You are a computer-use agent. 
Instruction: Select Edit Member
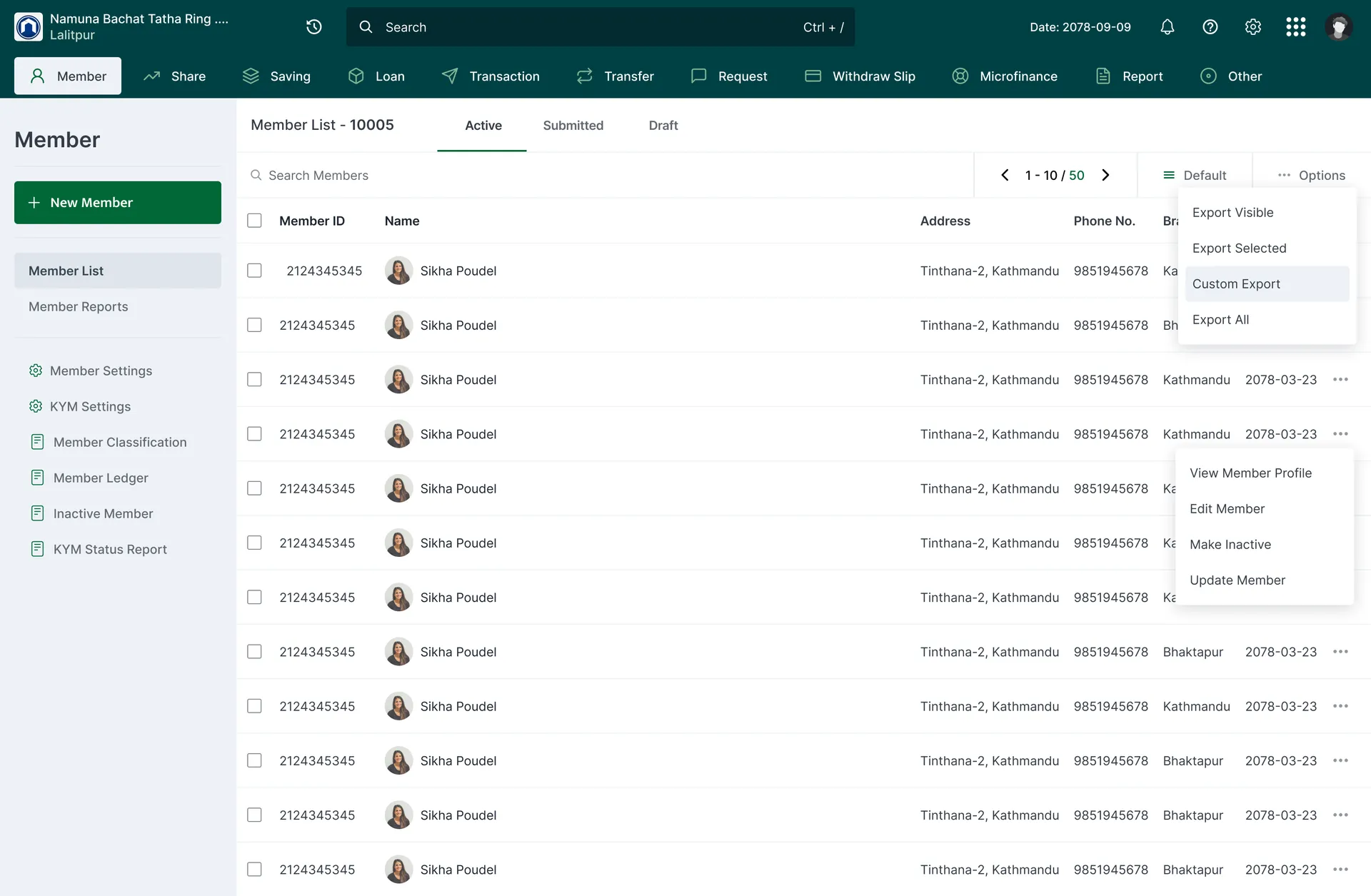click(x=1265, y=509)
